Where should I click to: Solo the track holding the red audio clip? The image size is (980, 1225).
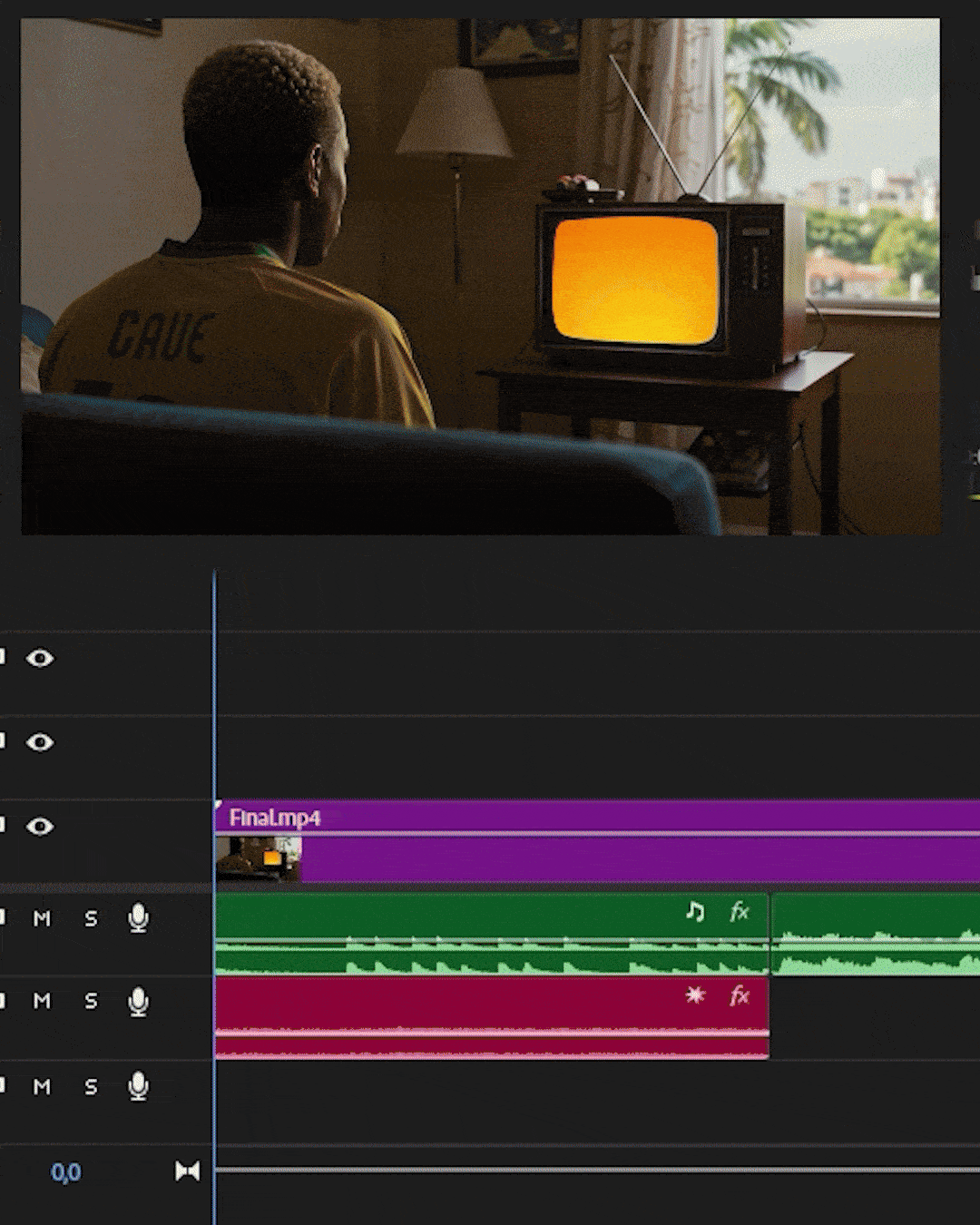click(91, 1001)
